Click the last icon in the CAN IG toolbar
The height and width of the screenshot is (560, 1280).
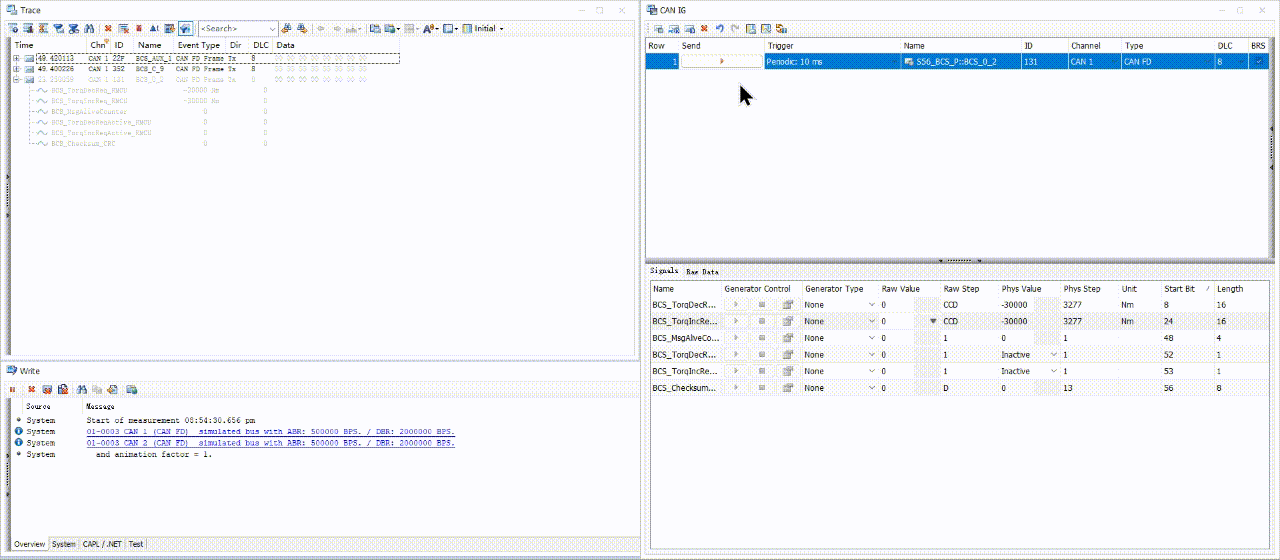pyautogui.click(x=781, y=29)
